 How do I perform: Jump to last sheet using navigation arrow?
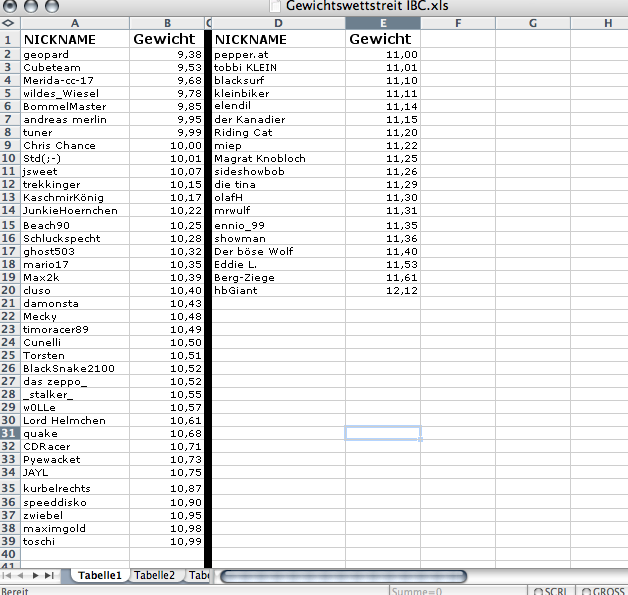(51, 576)
